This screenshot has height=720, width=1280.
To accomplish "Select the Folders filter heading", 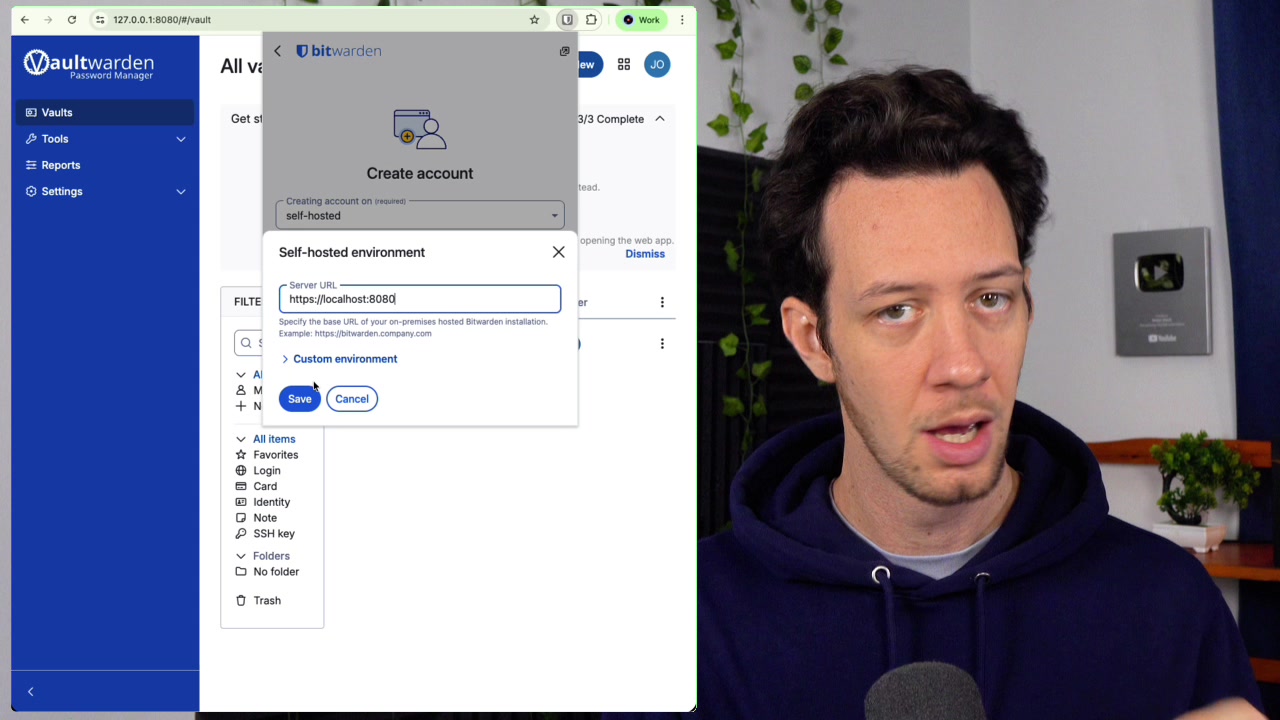I will point(271,556).
